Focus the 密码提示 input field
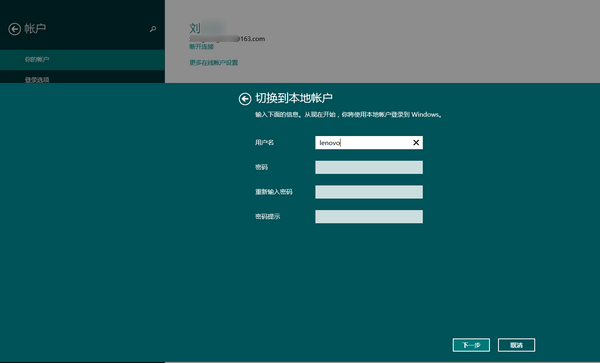Image resolution: width=600 pixels, height=363 pixels. pos(369,216)
